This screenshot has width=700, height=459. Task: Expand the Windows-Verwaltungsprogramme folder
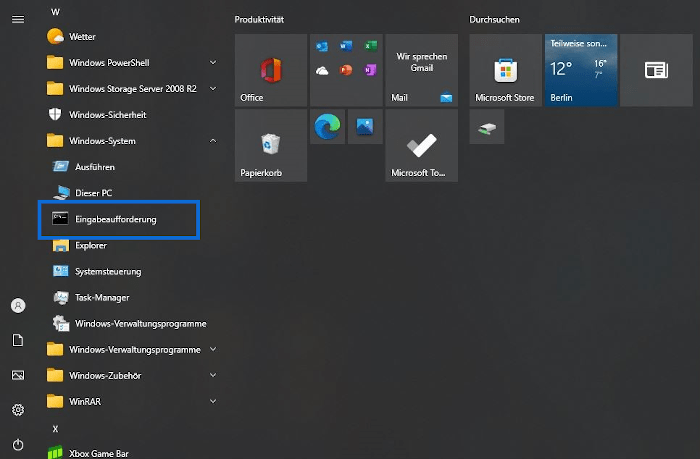click(132, 349)
